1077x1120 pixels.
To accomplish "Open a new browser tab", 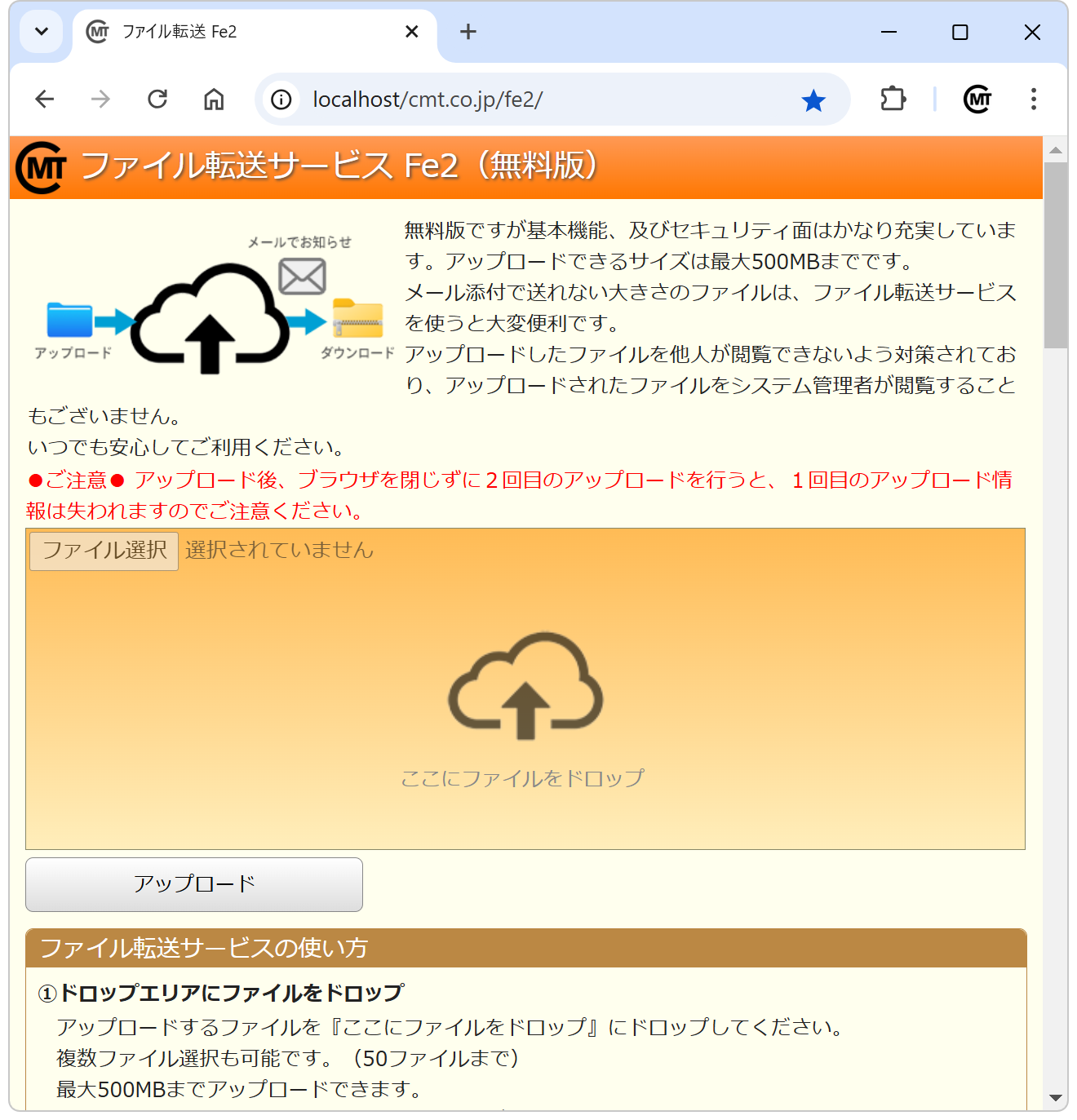I will 468,32.
